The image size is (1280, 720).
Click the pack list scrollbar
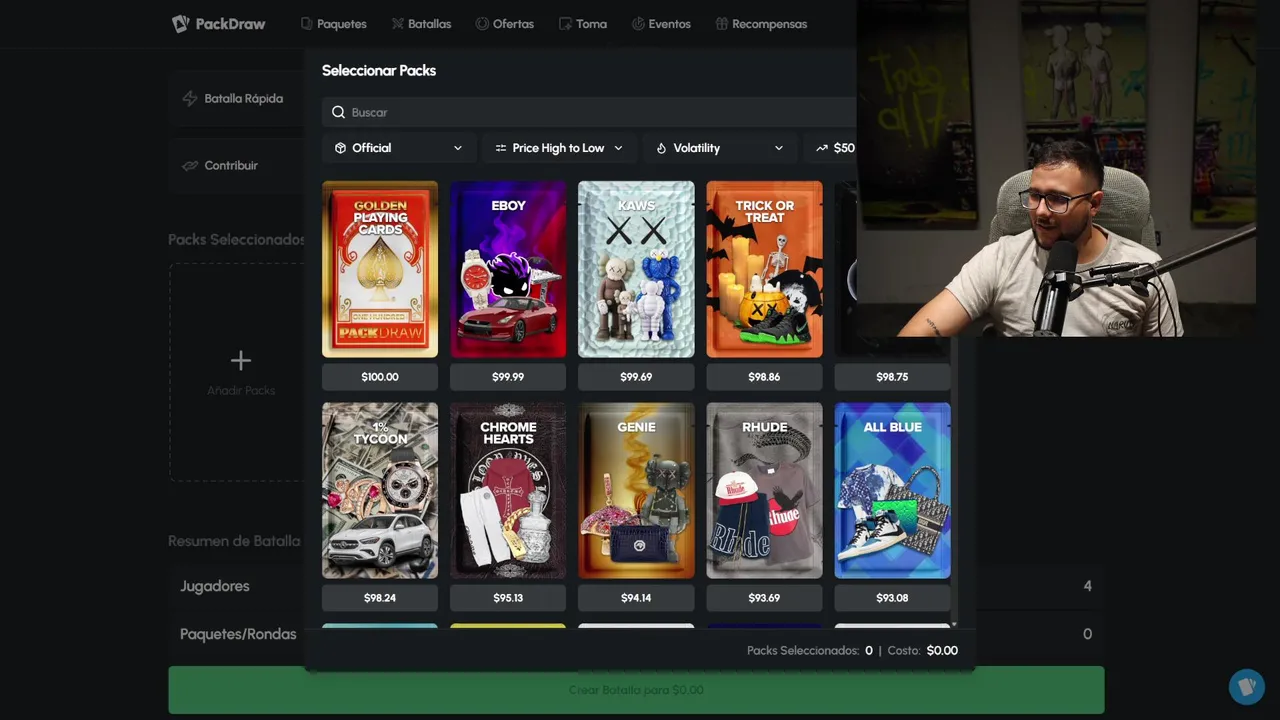click(955, 480)
